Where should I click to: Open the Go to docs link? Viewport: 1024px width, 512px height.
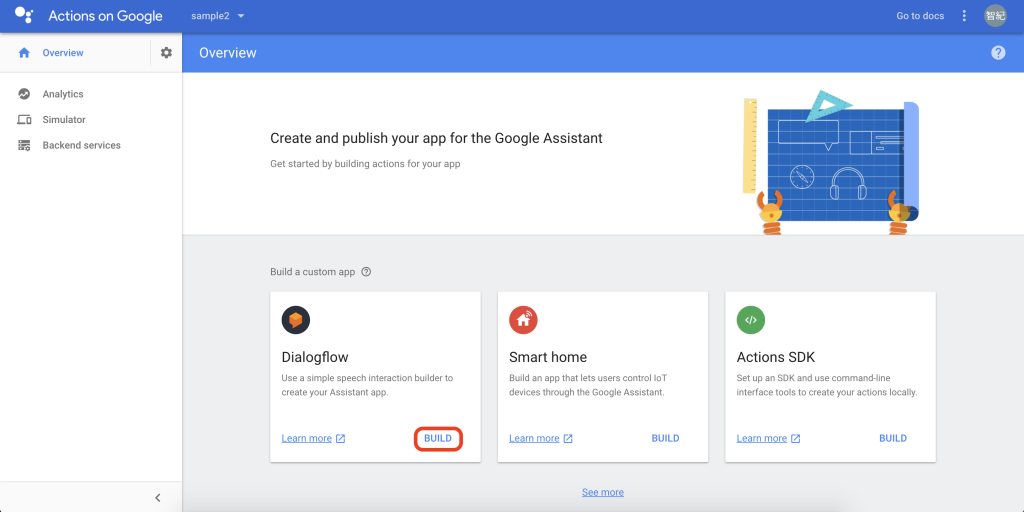click(920, 16)
